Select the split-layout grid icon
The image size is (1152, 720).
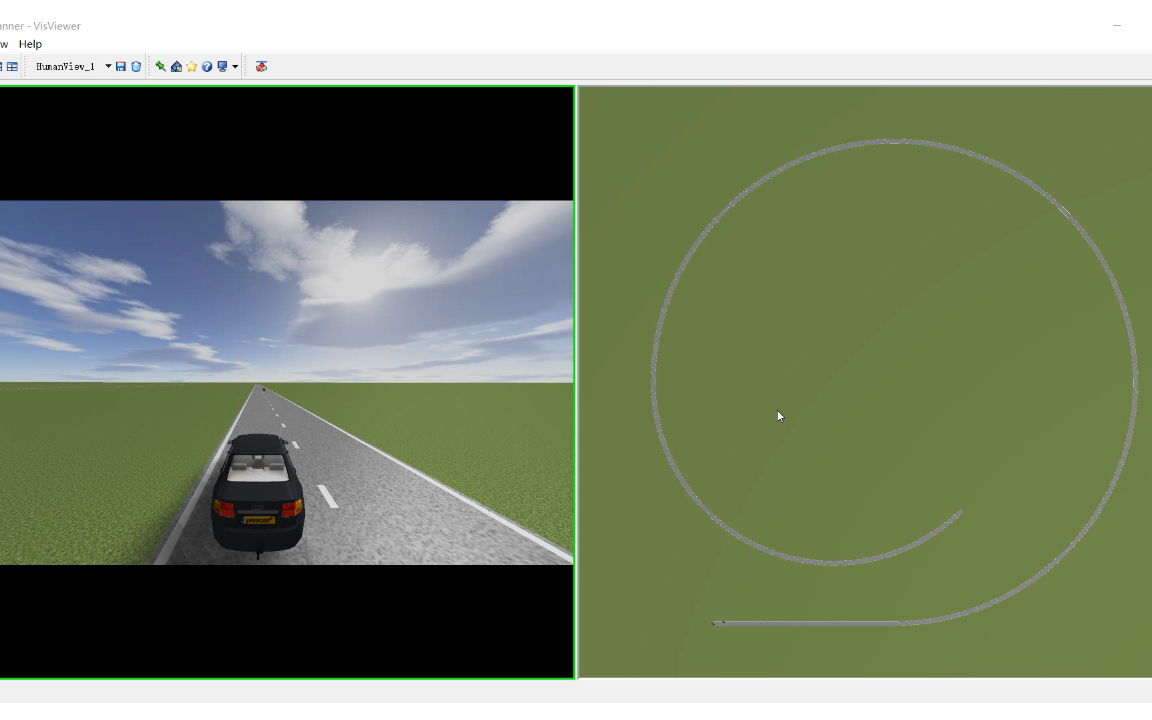13,66
